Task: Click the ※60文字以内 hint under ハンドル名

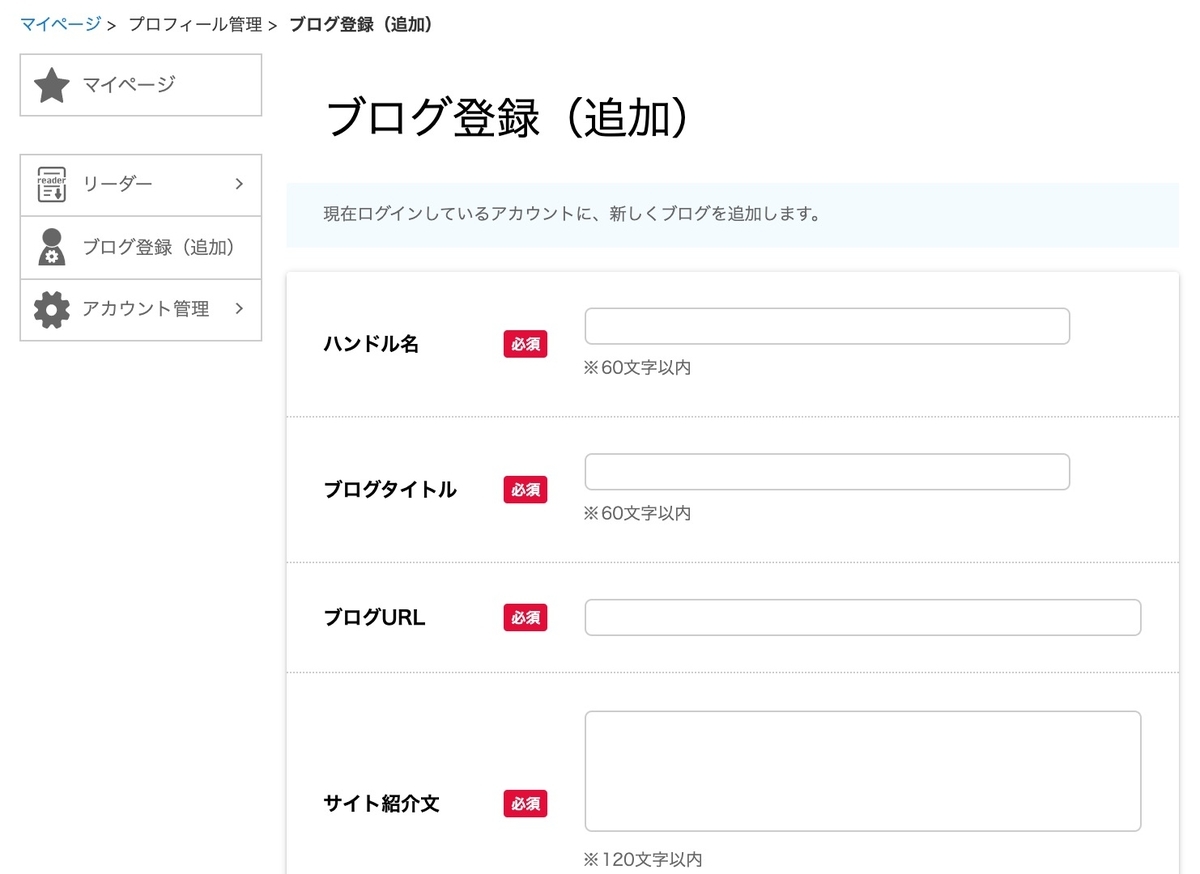Action: (x=637, y=367)
